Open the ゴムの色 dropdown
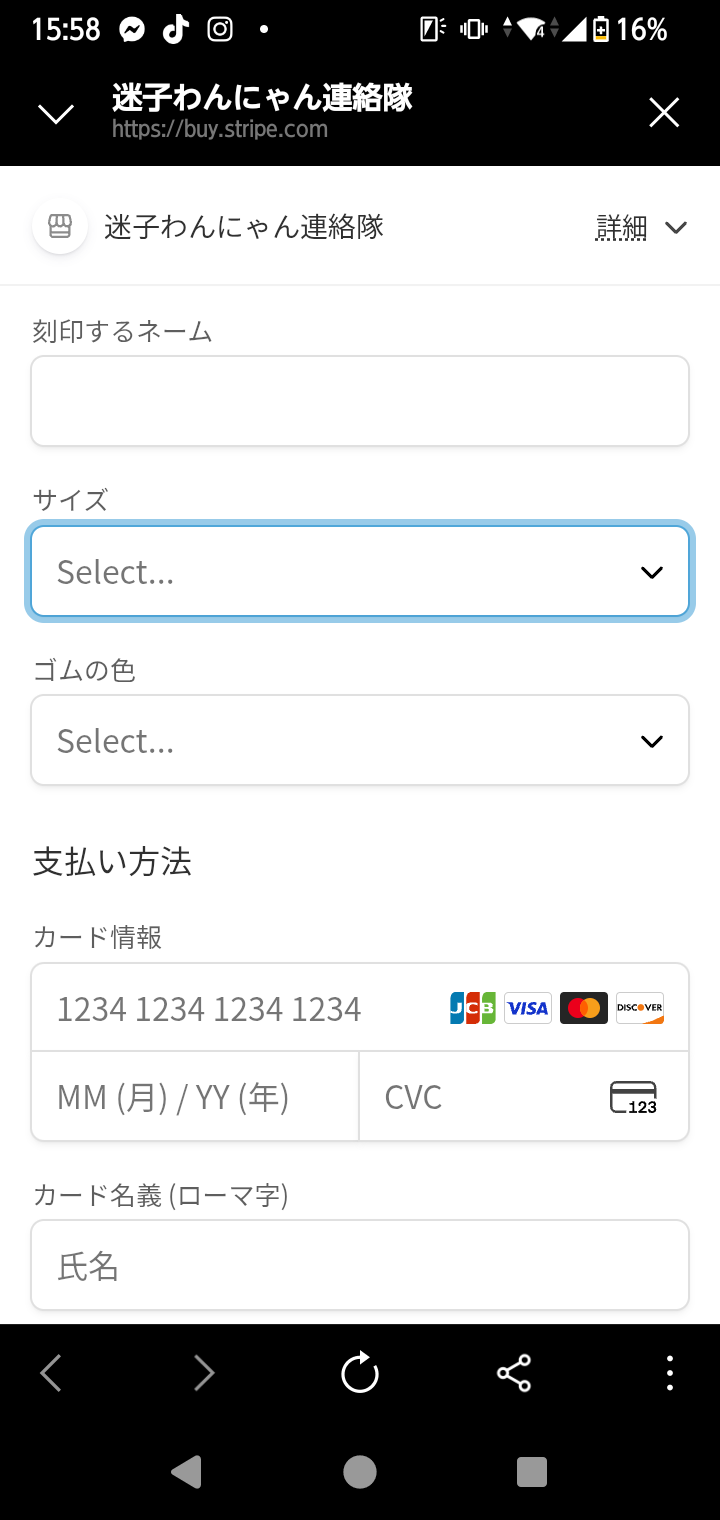Viewport: 720px width, 1520px height. 360,740
